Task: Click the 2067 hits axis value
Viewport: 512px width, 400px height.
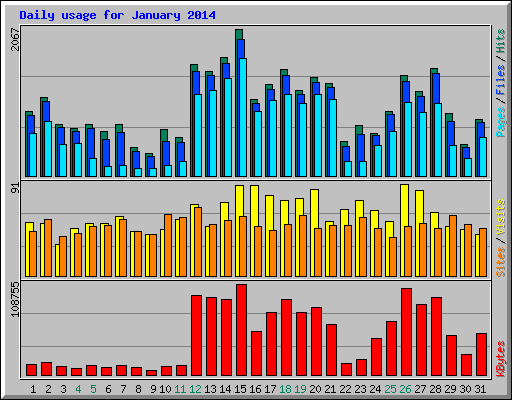Action: click(15, 39)
